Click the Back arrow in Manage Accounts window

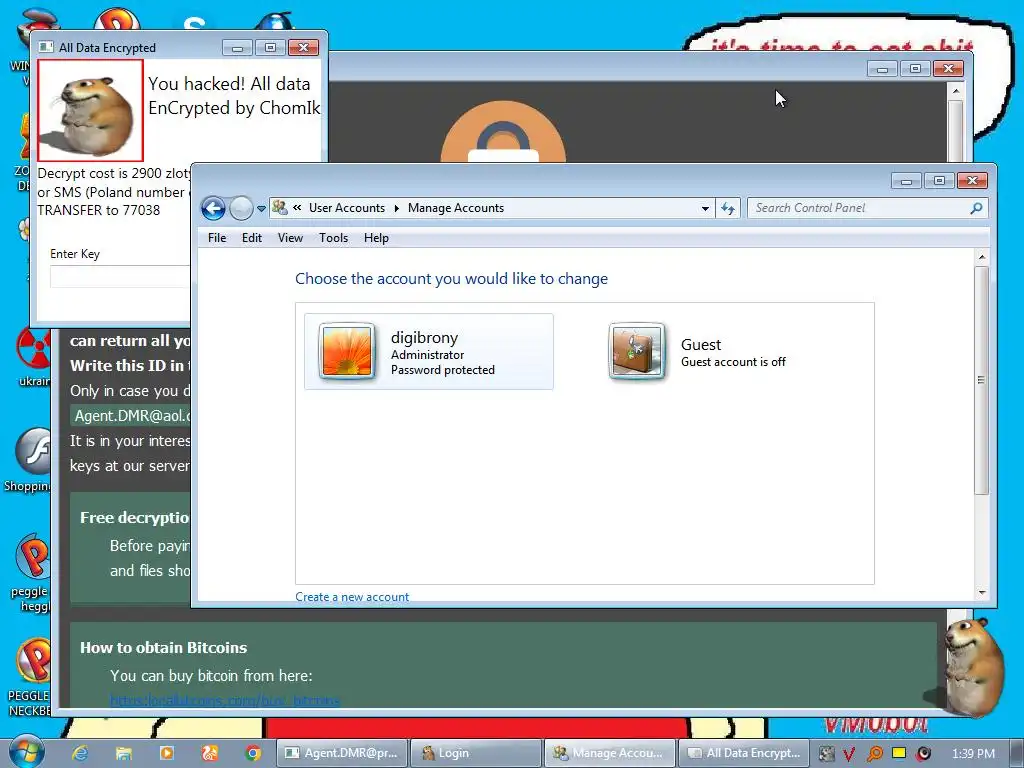pos(213,208)
